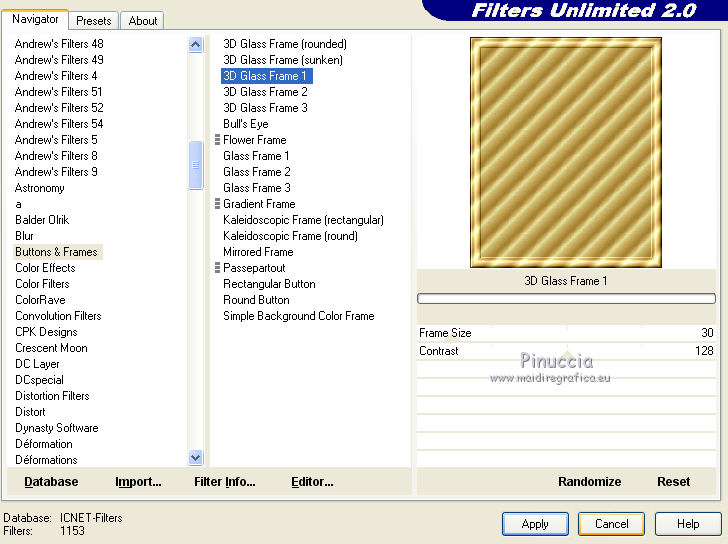Select Andrew's Filters 4 category

(56, 76)
